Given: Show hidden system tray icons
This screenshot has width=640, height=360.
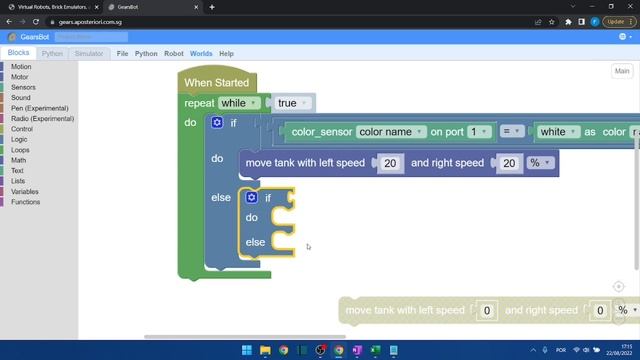Looking at the screenshot, I should point(533,350).
